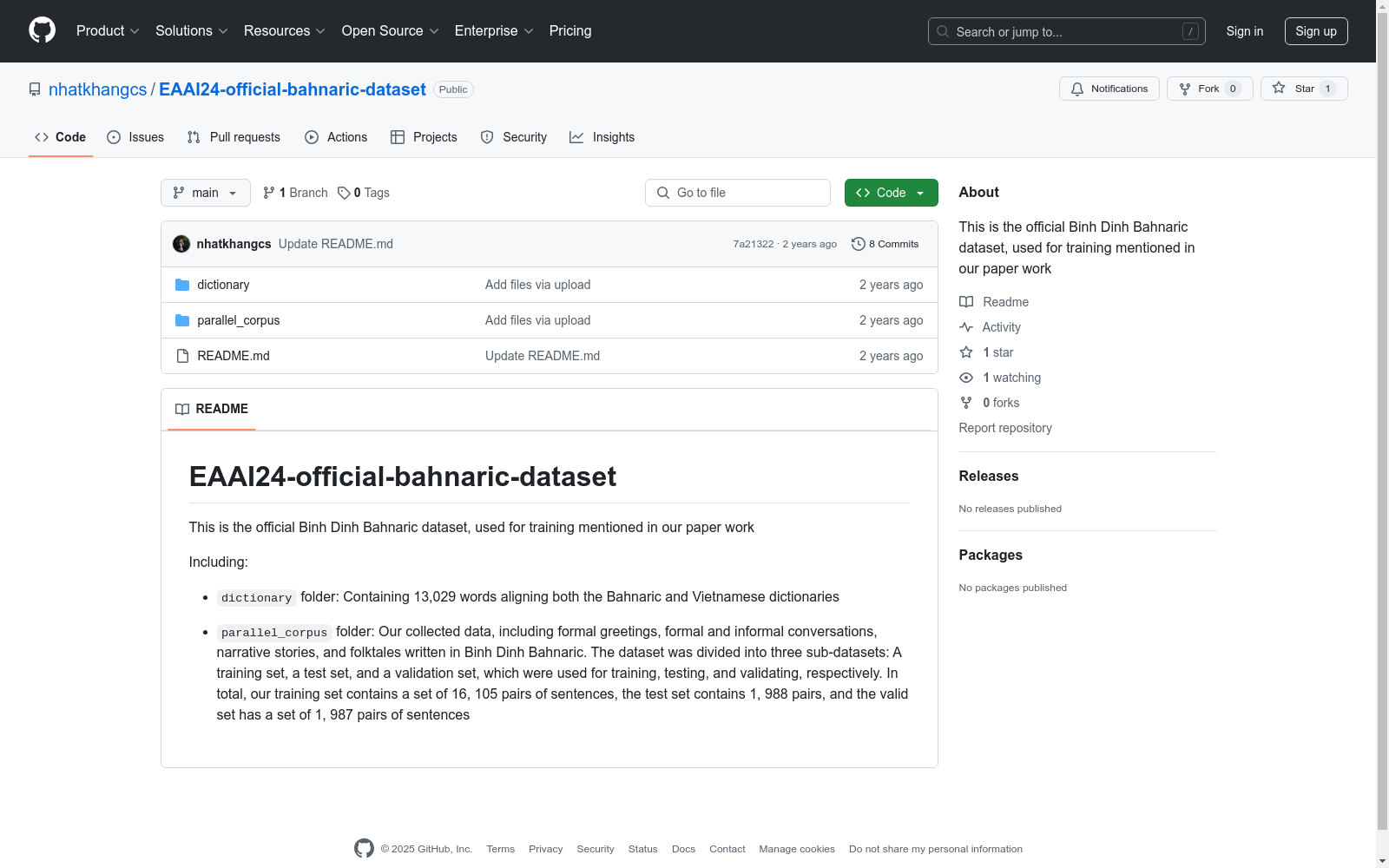Open the footer Terms link

coord(501,849)
